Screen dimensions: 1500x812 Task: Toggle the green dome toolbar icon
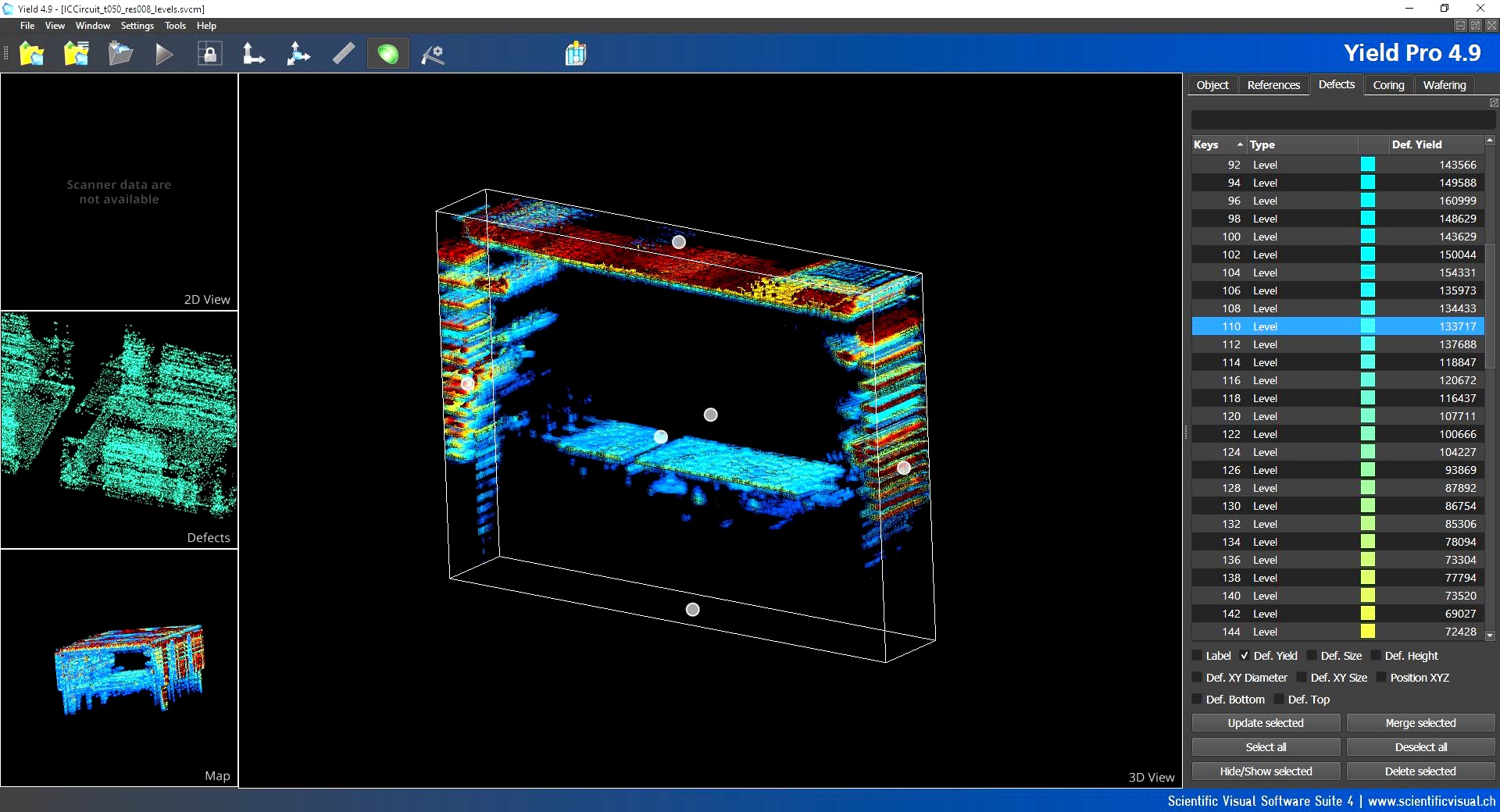(387, 54)
